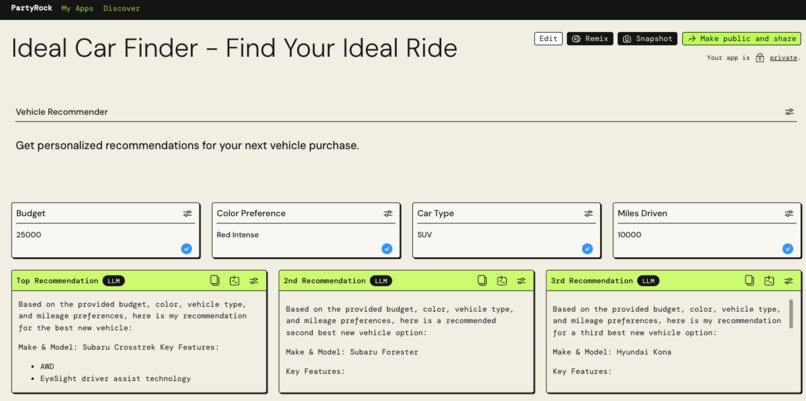Viewport: 806px width, 401px height.
Task: Click the Edit button
Action: (548, 39)
